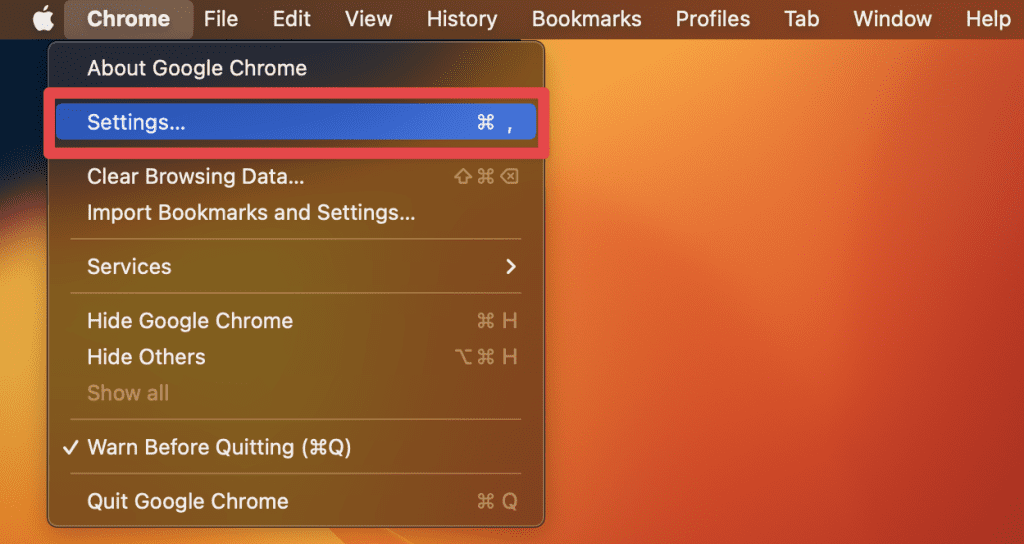Open the Help menu
The image size is (1024, 544).
pyautogui.click(x=987, y=19)
